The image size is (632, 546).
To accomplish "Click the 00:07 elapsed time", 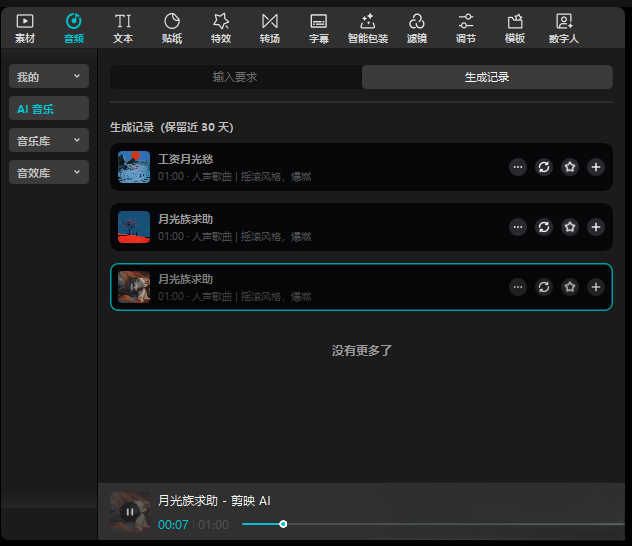I will click(173, 525).
